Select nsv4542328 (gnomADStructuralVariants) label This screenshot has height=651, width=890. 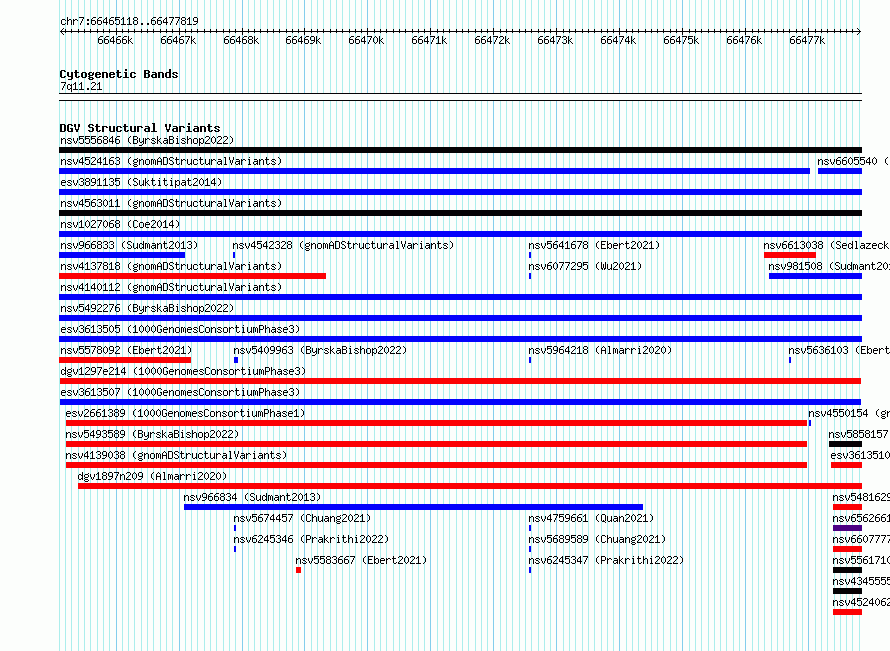click(x=343, y=245)
